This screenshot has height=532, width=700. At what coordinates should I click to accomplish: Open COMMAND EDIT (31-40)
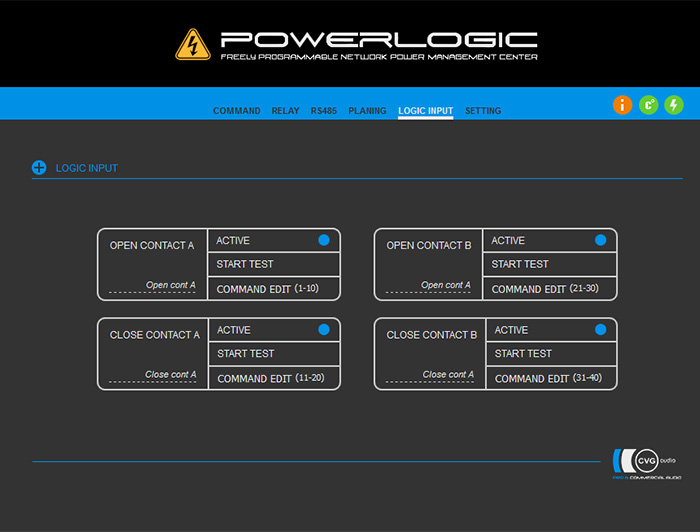pyautogui.click(x=551, y=378)
